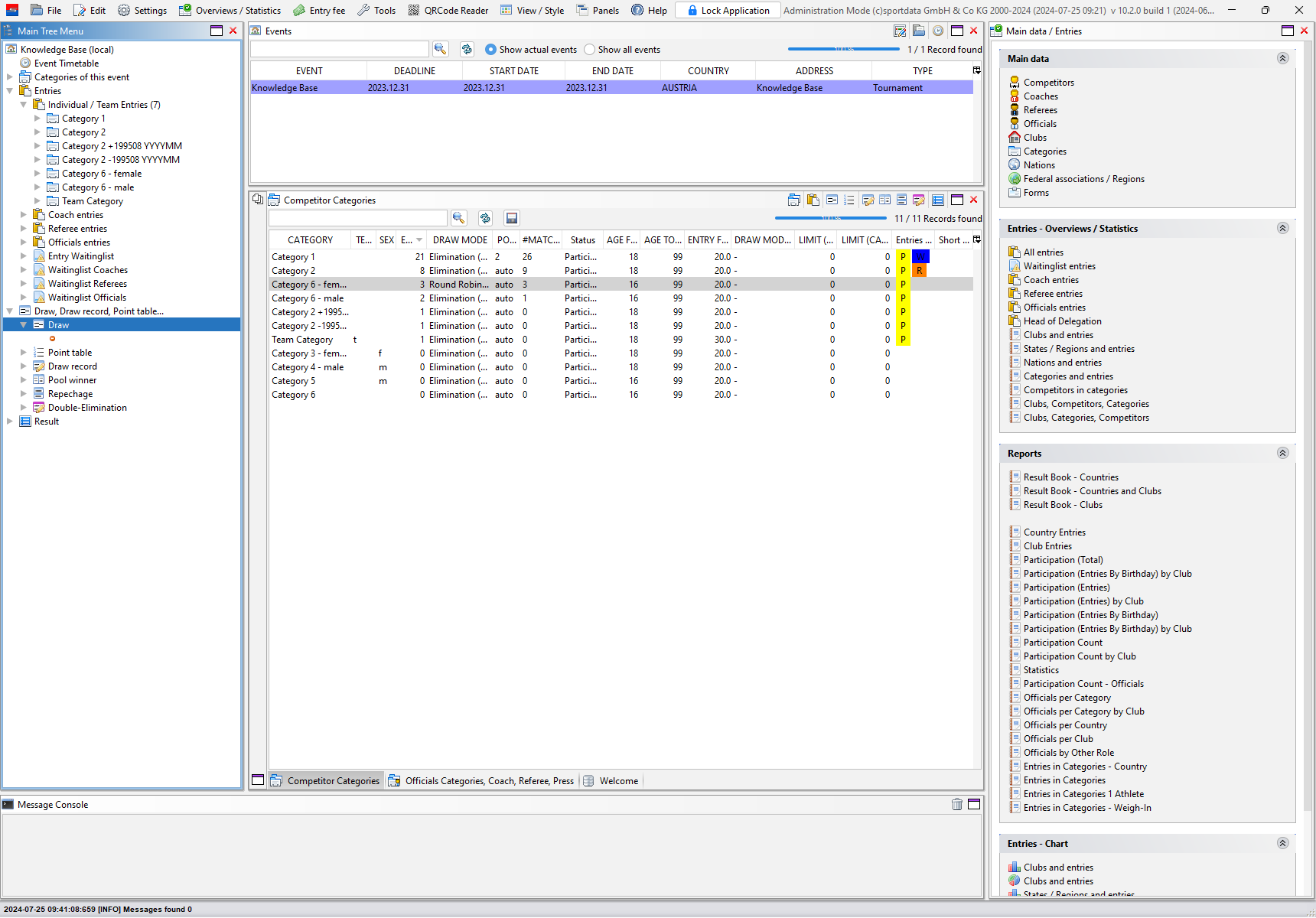This screenshot has height=918, width=1316.
Task: Click the Competitors icon in Main data
Action: [x=1015, y=82]
